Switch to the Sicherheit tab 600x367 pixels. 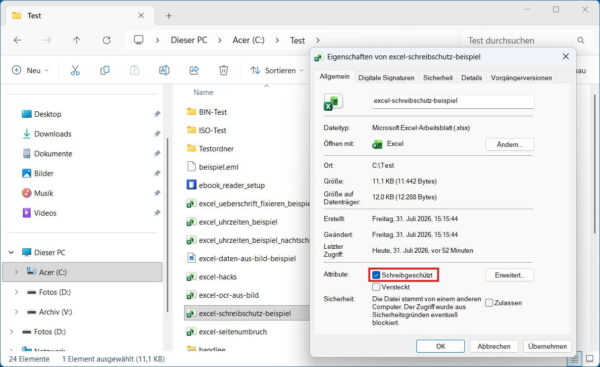pyautogui.click(x=438, y=78)
